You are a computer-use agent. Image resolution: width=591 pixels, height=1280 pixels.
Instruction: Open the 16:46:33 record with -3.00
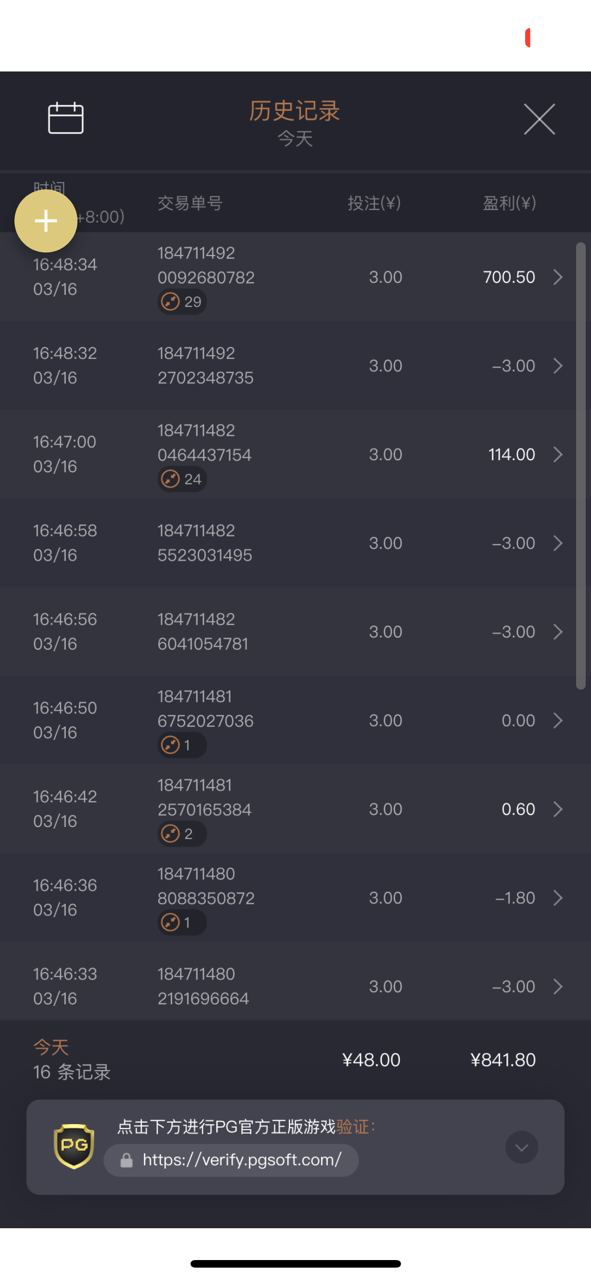pos(288,986)
